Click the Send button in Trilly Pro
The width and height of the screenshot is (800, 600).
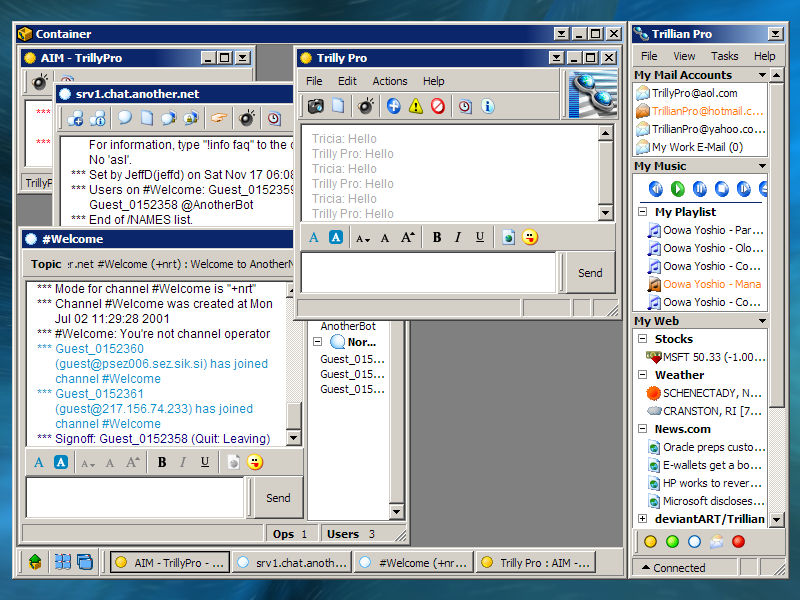click(589, 272)
